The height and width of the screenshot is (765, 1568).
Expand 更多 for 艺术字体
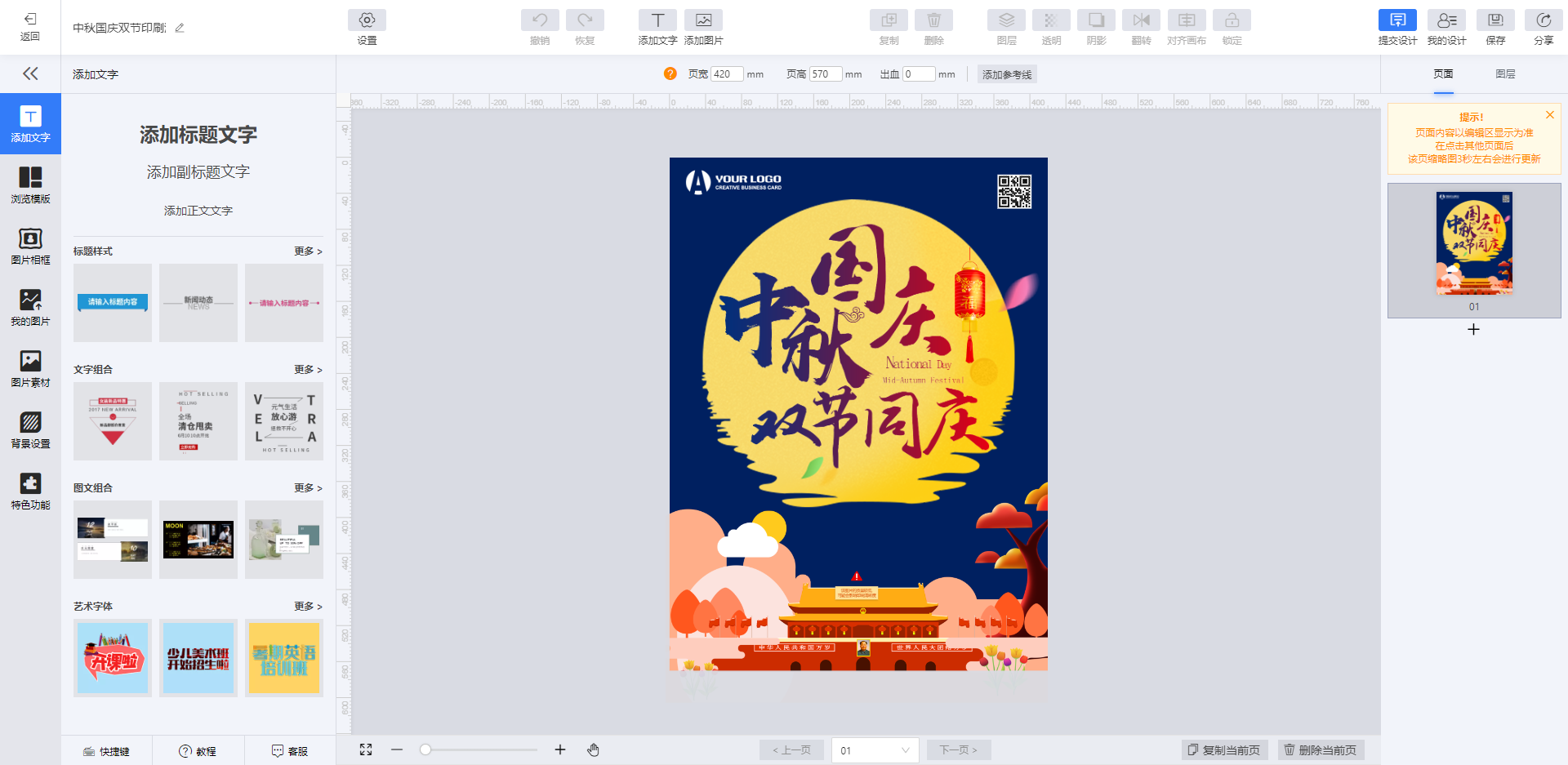308,607
